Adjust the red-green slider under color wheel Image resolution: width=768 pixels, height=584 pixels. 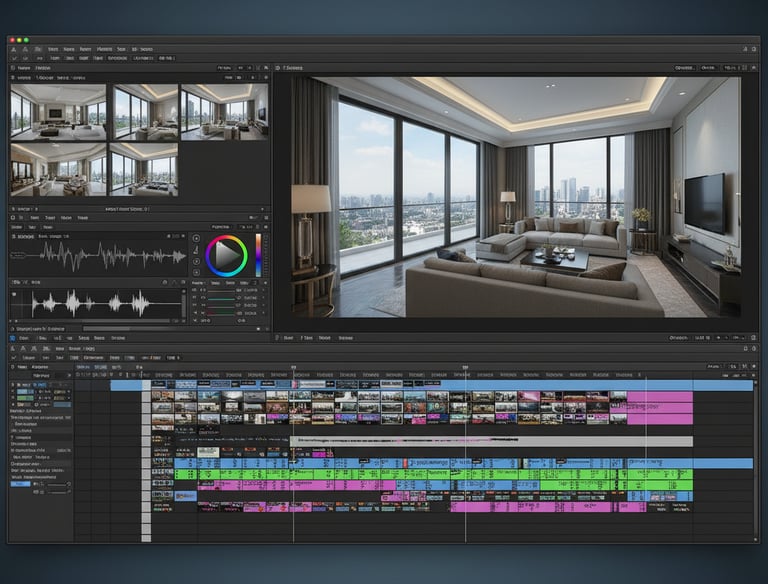click(221, 313)
